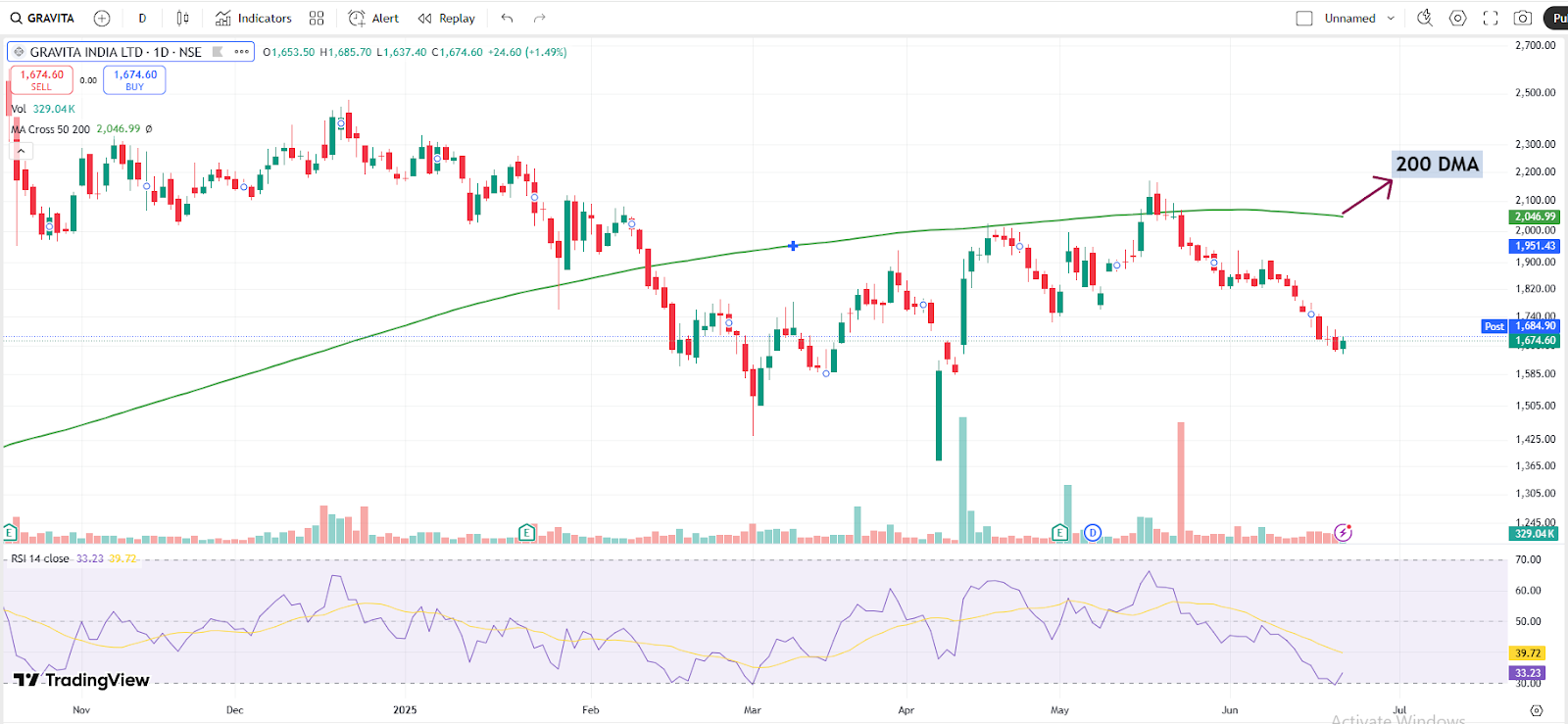This screenshot has width=1568, height=724.
Task: Click the 2,700.00 price scale label
Action: click(x=1536, y=45)
